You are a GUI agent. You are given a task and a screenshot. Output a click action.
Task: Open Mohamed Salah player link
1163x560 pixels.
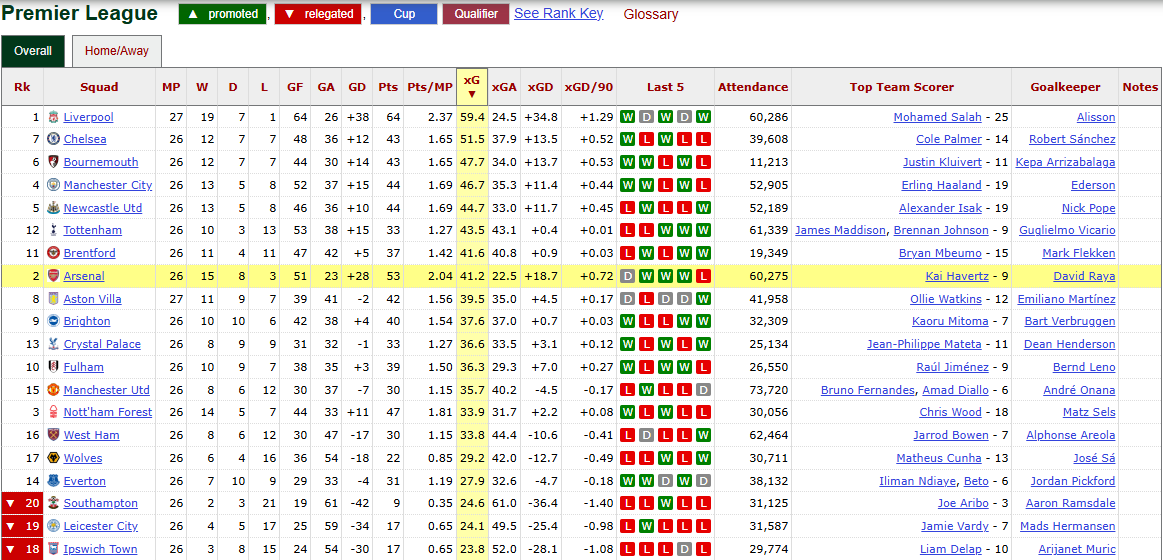938,116
